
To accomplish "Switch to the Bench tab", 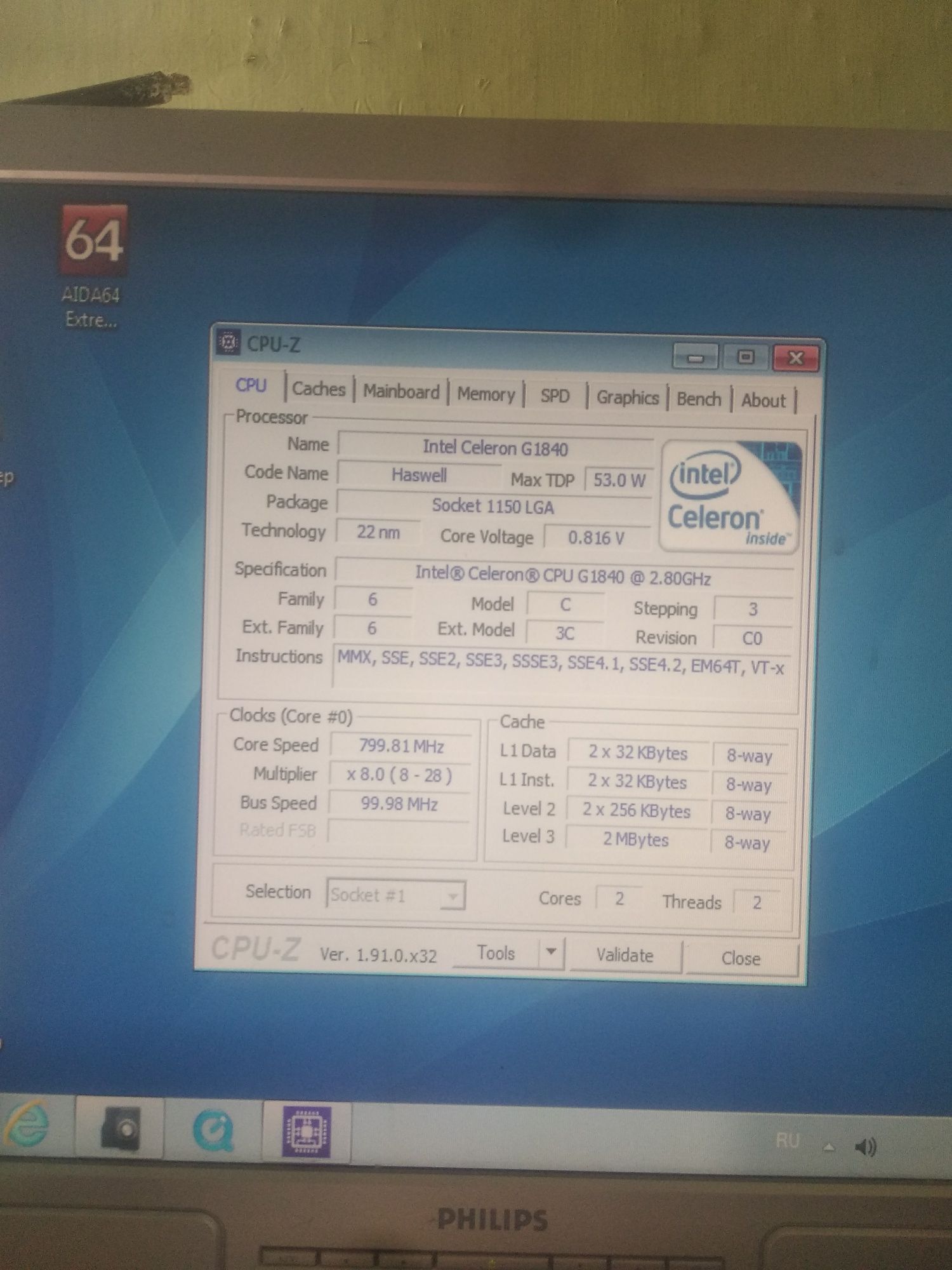I will tap(699, 399).
